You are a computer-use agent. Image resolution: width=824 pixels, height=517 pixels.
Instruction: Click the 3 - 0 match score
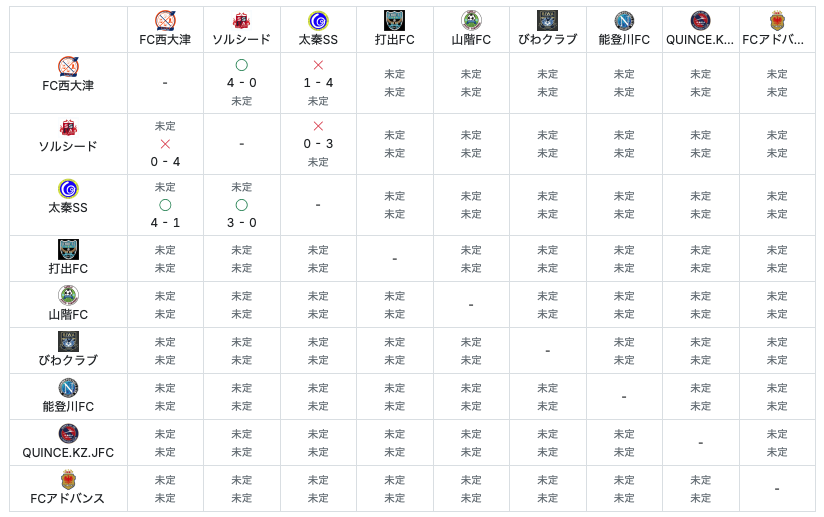pyautogui.click(x=241, y=223)
